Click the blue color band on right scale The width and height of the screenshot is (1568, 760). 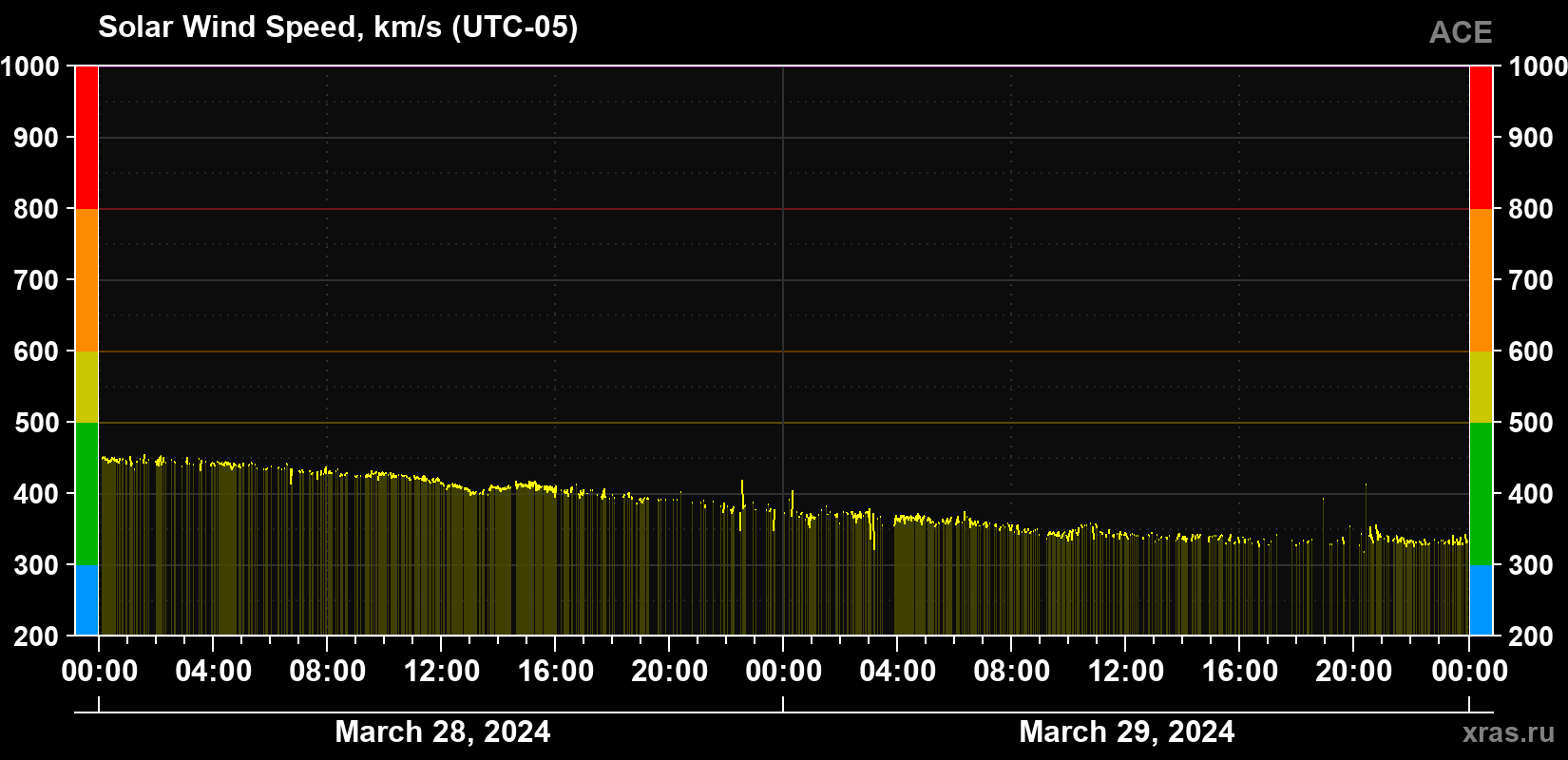click(x=1481, y=600)
